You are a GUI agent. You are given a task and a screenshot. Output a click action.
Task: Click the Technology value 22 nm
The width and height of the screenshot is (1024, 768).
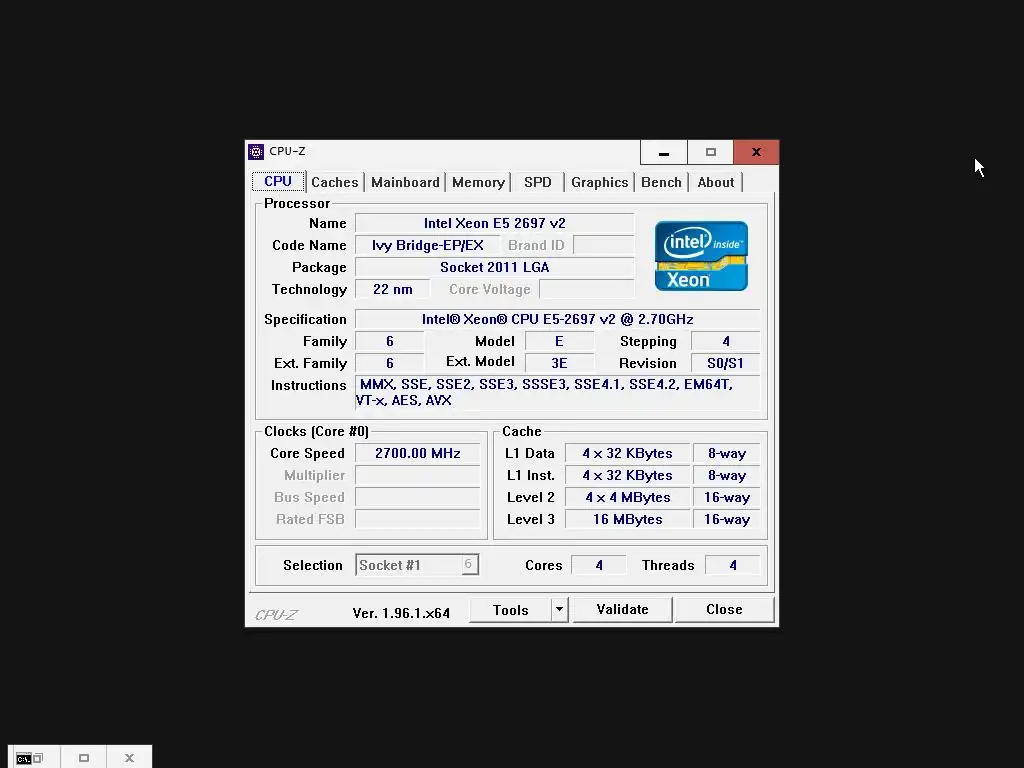[x=392, y=289]
